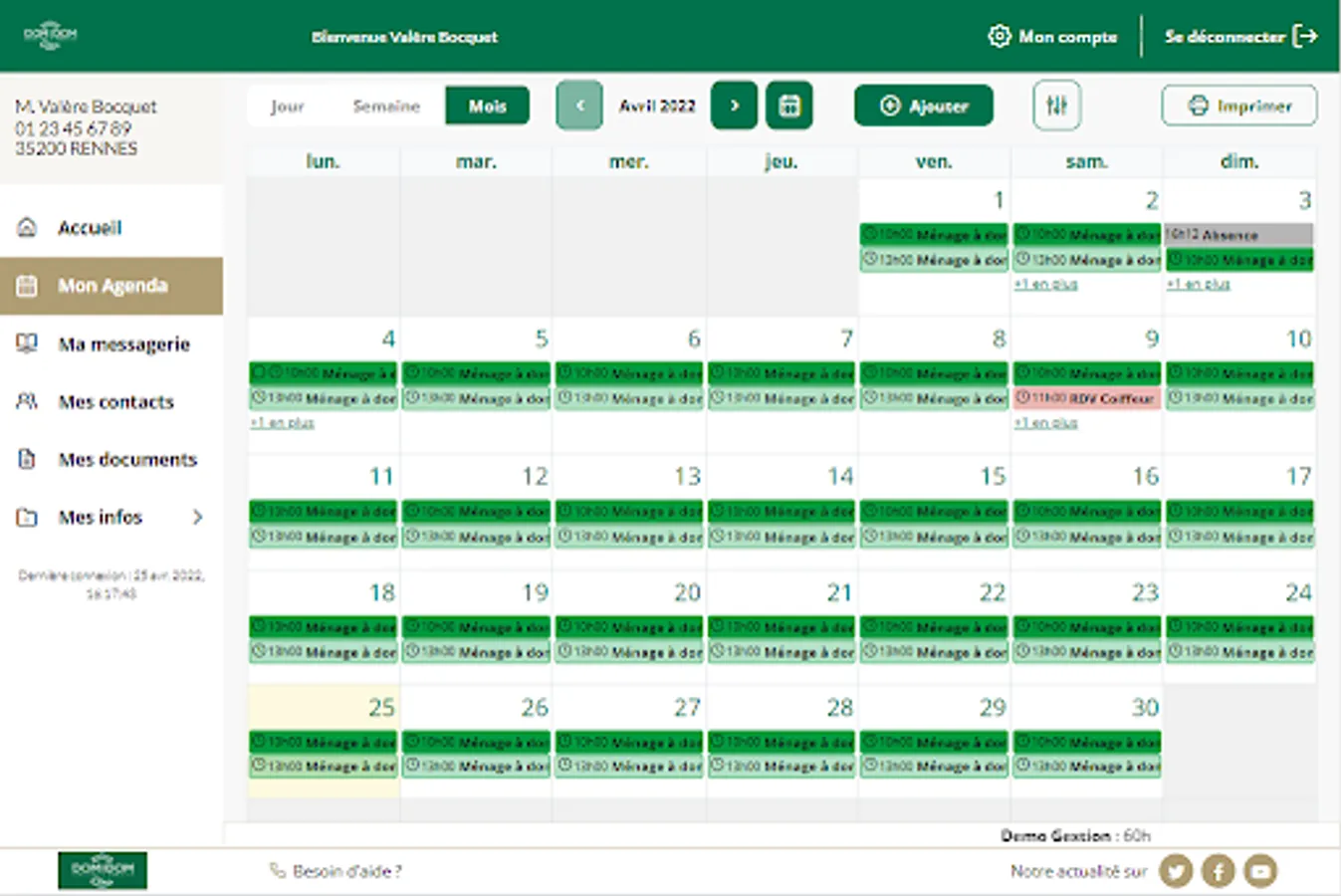Go to previous month arrow
The height and width of the screenshot is (896, 1341).
[x=579, y=106]
